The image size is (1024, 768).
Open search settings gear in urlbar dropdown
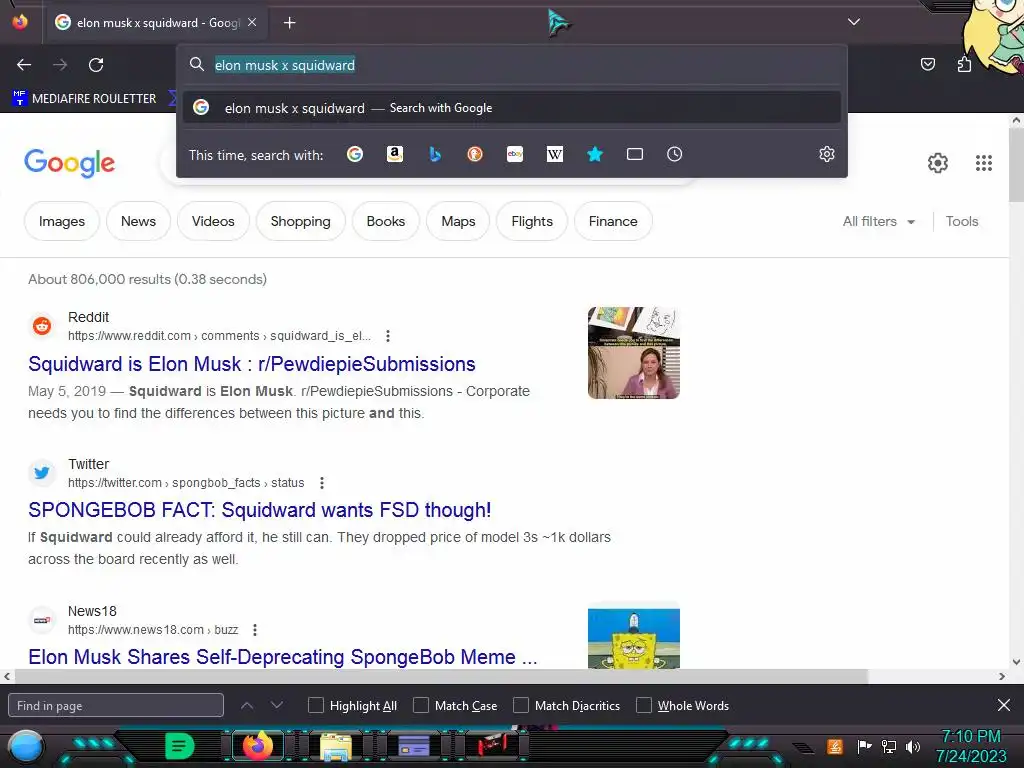pos(827,154)
